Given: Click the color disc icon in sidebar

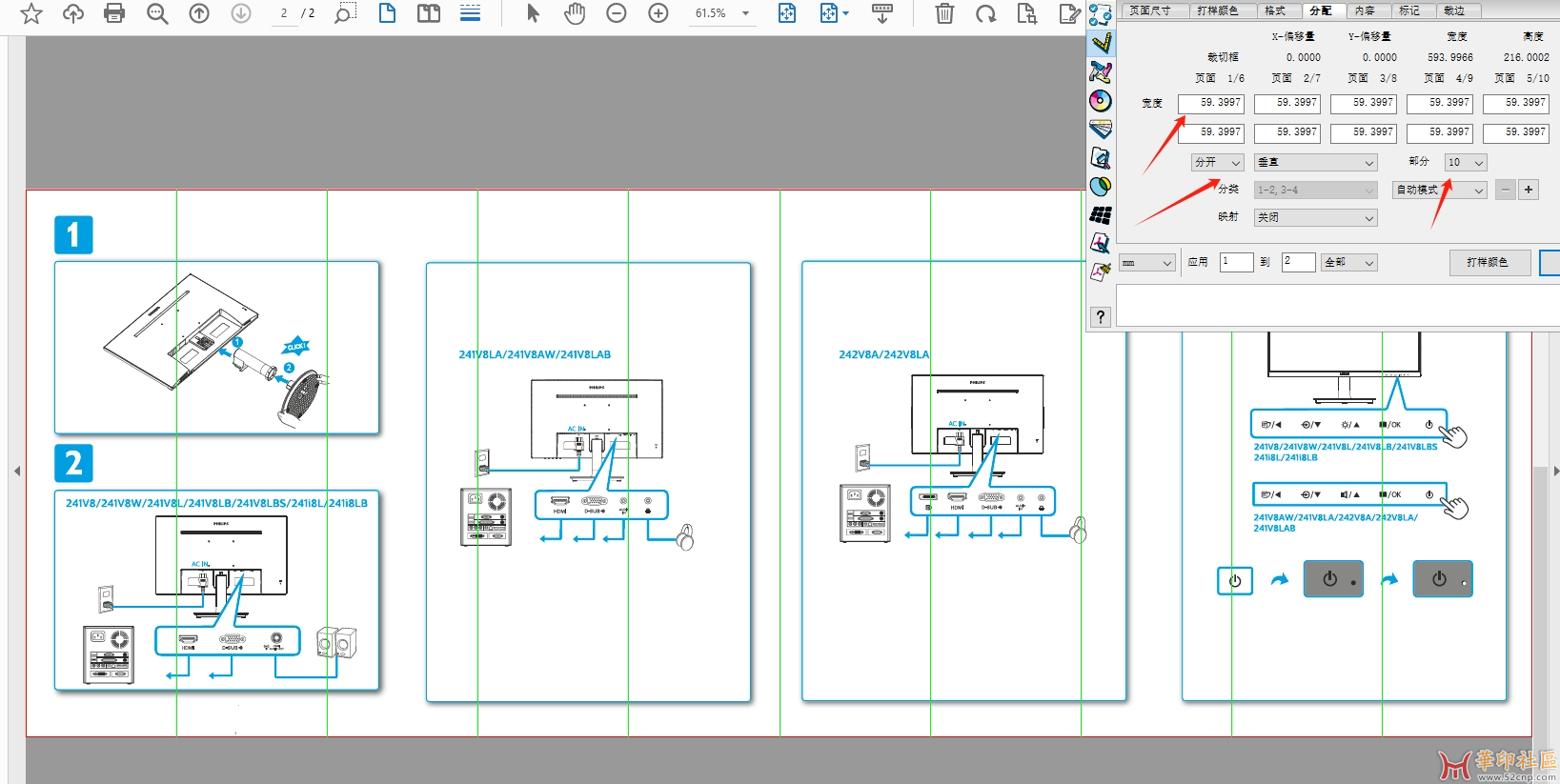Looking at the screenshot, I should [x=1101, y=101].
